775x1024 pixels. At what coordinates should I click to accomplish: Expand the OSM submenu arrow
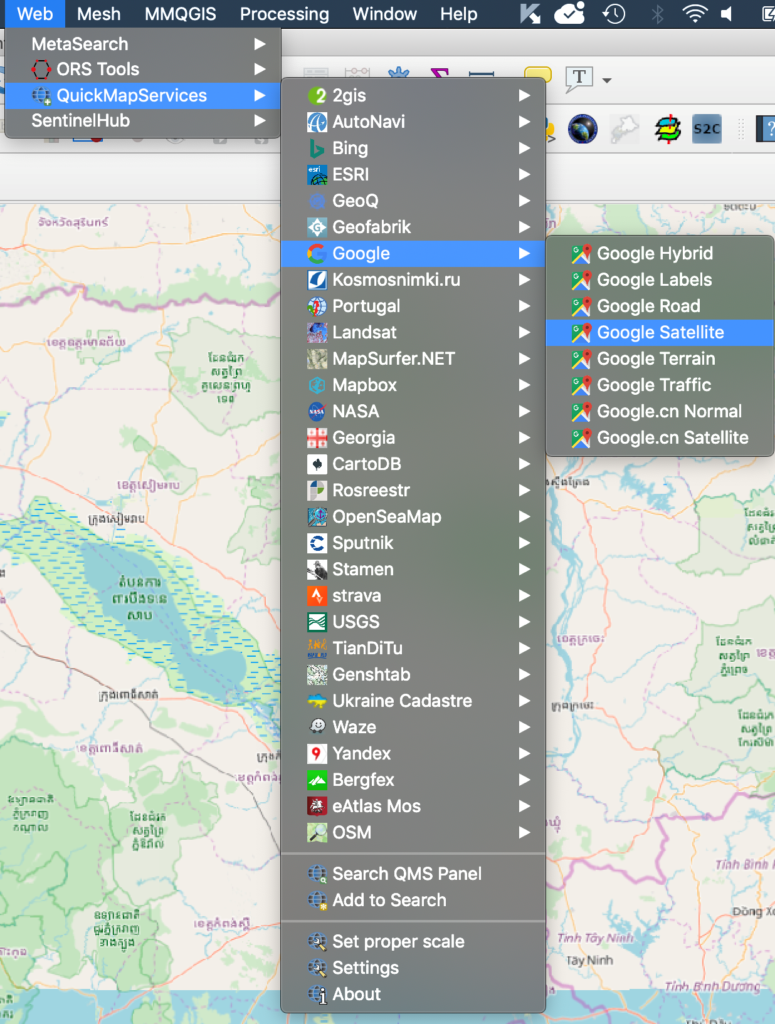[524, 833]
